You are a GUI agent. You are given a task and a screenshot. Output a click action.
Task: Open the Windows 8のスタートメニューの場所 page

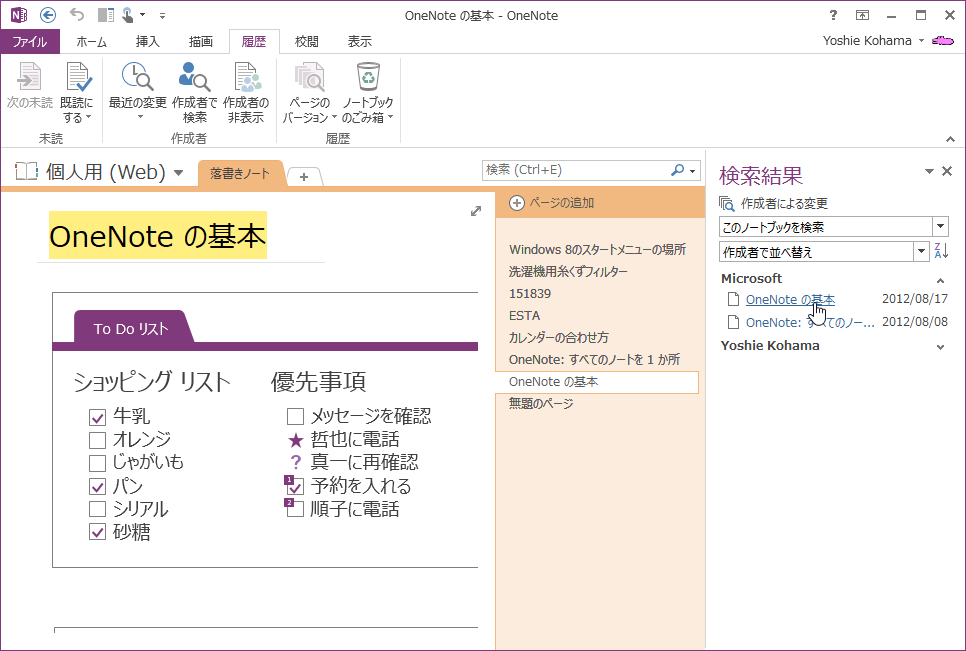597,249
